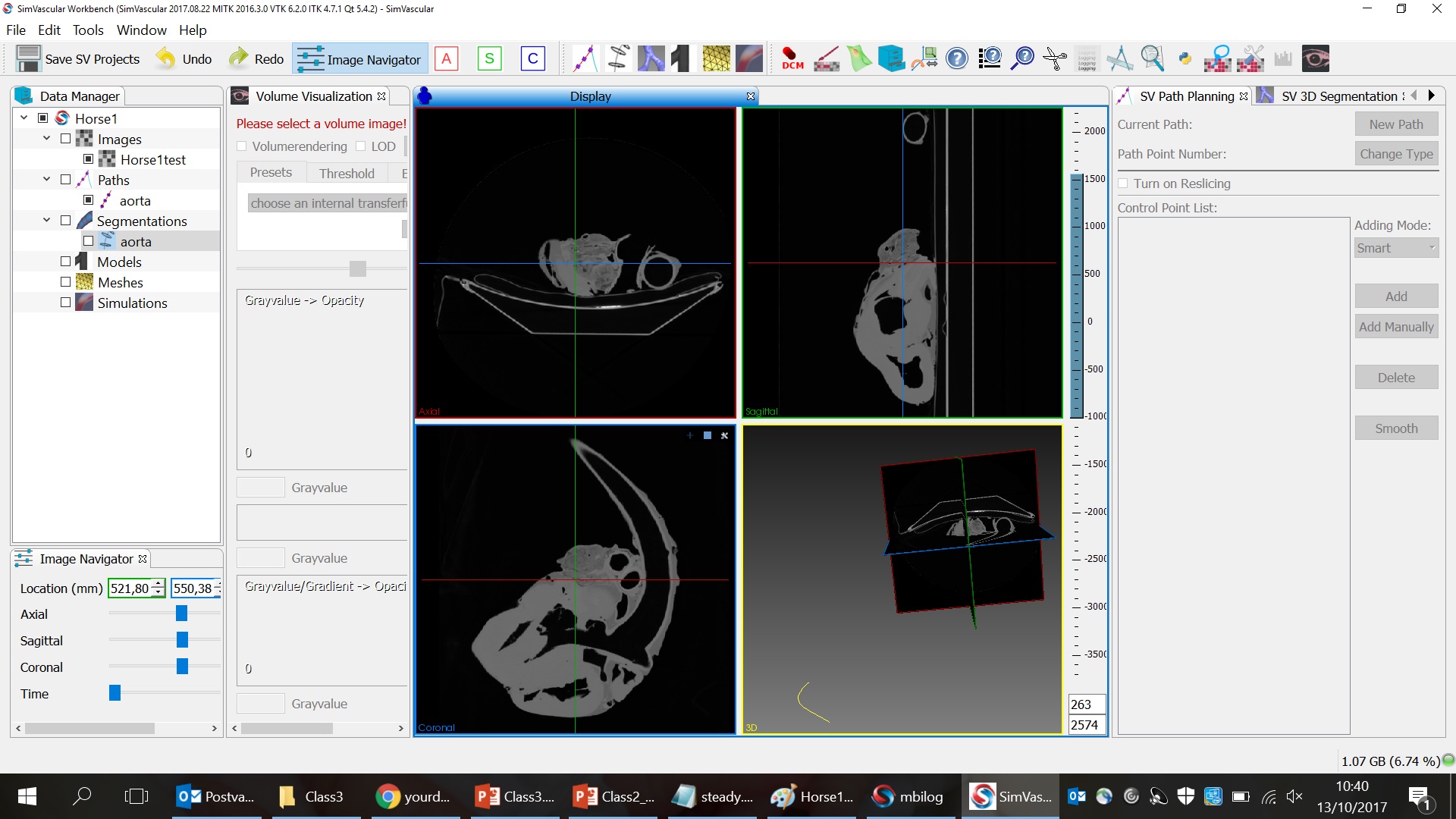1456x819 pixels.
Task: Collapse the Paths tree node
Action: coord(46,179)
